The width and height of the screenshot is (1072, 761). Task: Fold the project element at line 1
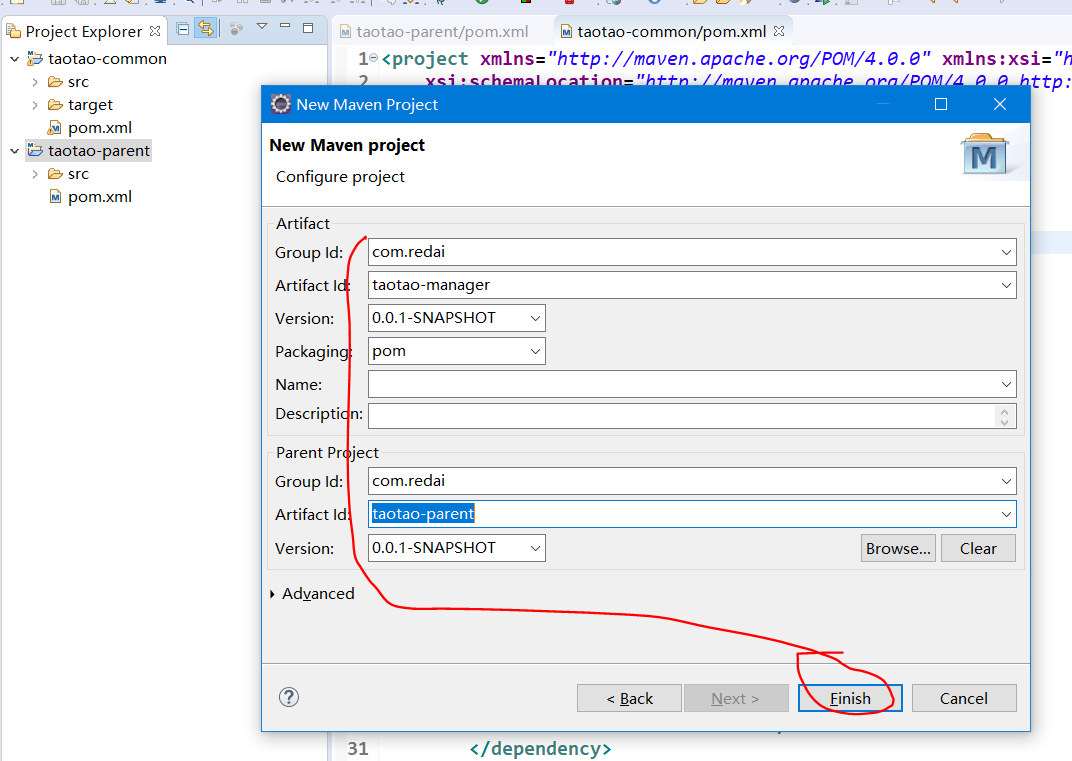(373, 57)
